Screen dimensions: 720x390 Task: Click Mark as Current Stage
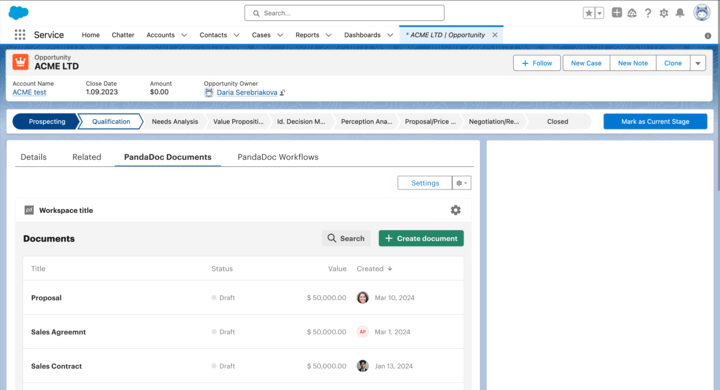(655, 122)
